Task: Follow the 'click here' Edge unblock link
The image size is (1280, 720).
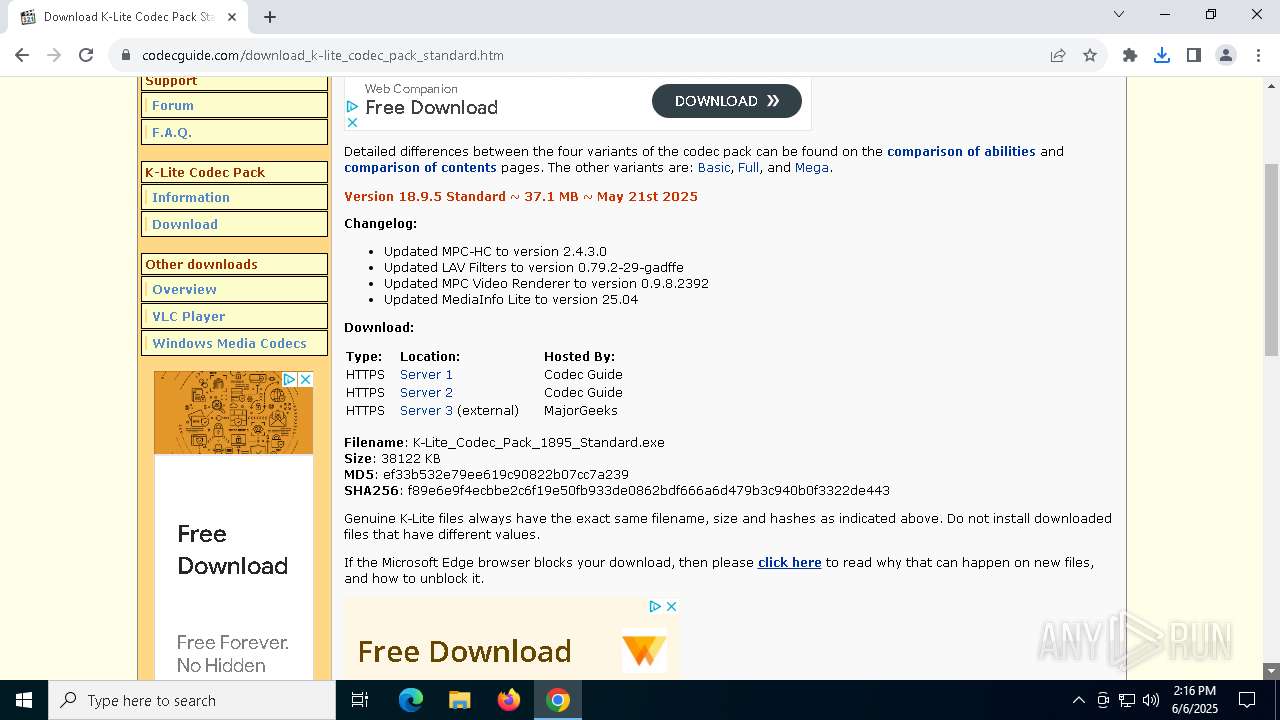Action: [x=790, y=562]
